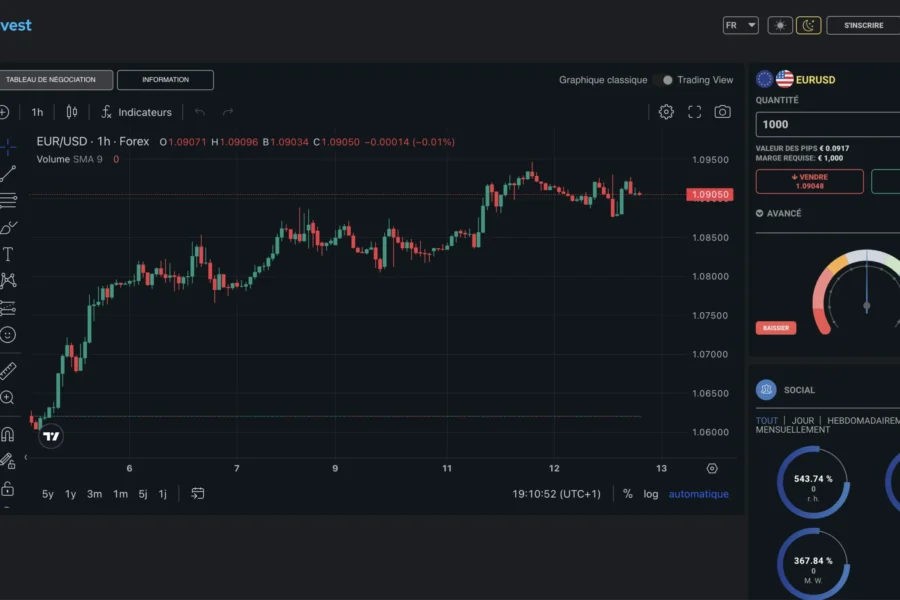900x600 pixels.
Task: Switch to light theme sun icon
Action: click(x=780, y=25)
